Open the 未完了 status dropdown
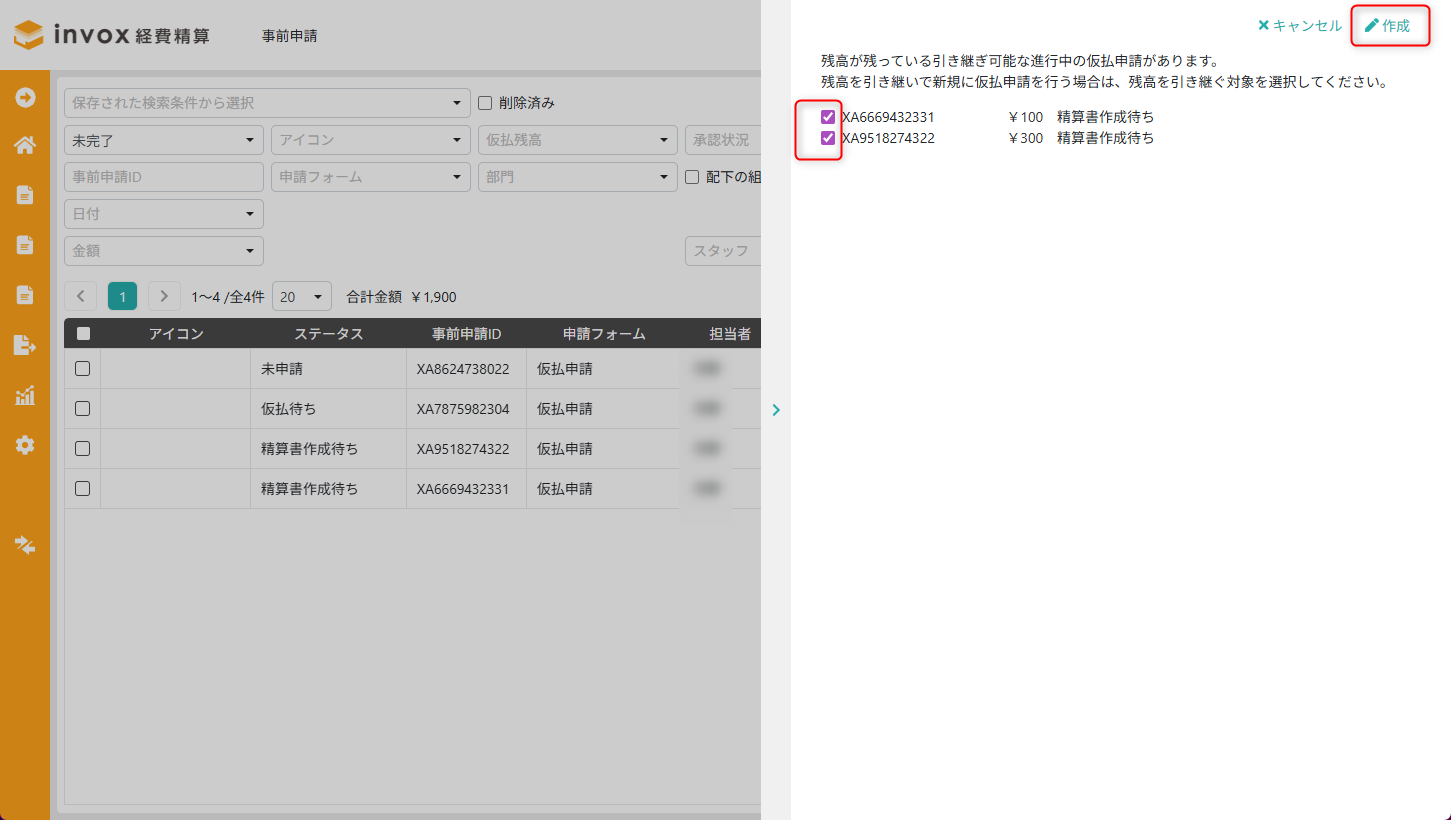This screenshot has width=1451, height=820. (163, 140)
